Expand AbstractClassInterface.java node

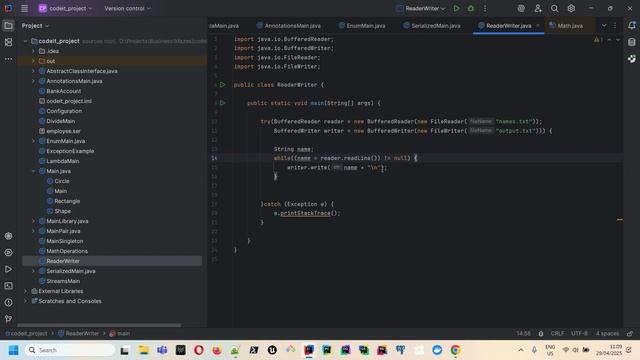point(33,71)
